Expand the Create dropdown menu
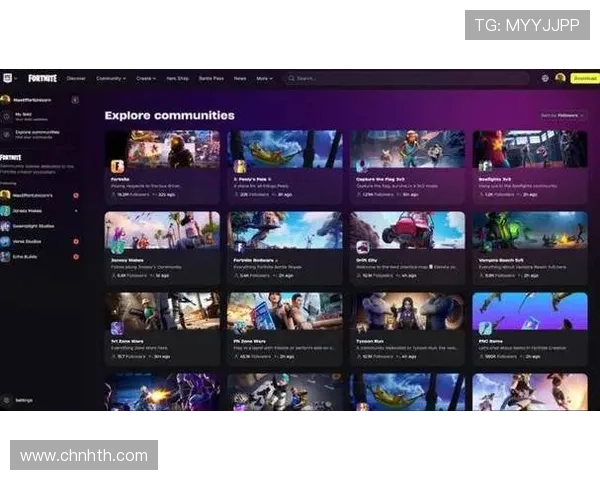600x480 pixels. tap(146, 78)
